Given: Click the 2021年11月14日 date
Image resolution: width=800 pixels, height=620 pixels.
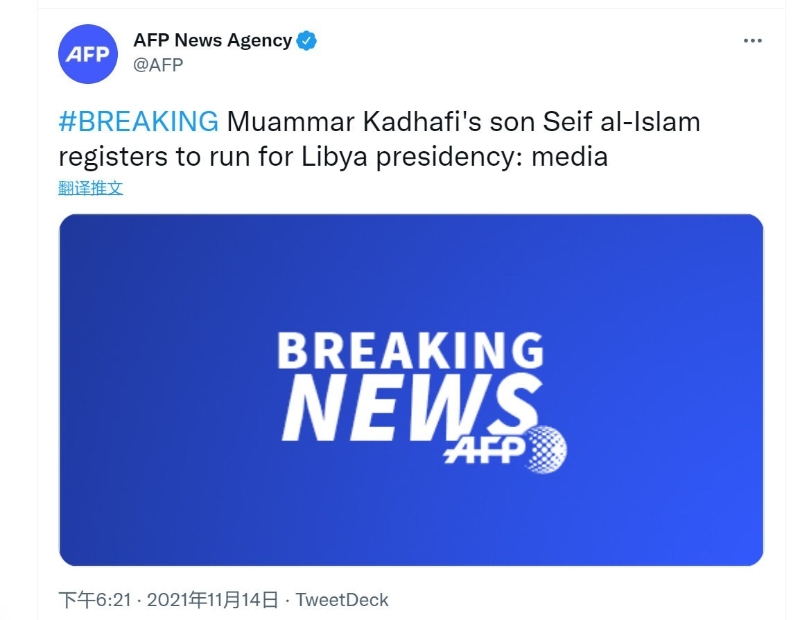Looking at the screenshot, I should tap(212, 600).
